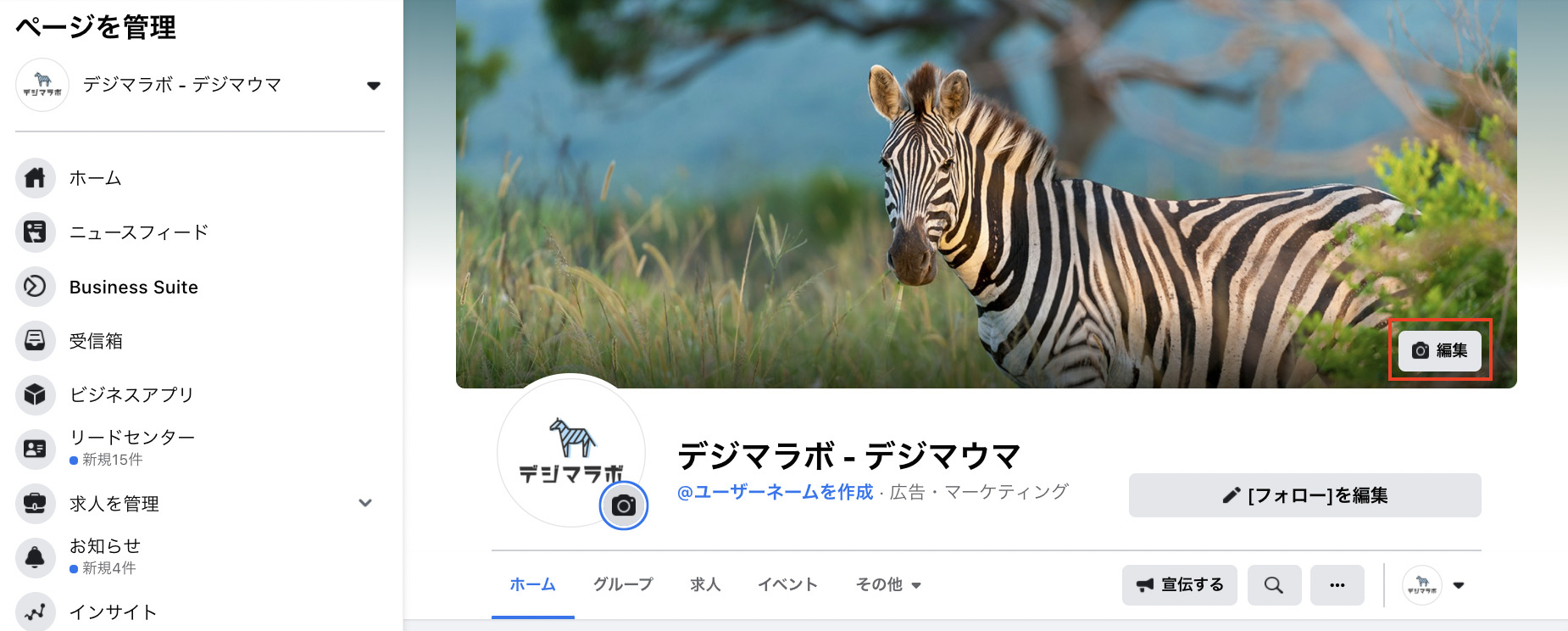The image size is (1568, 631).
Task: Open the ホーム sidebar home icon
Action: [35, 178]
